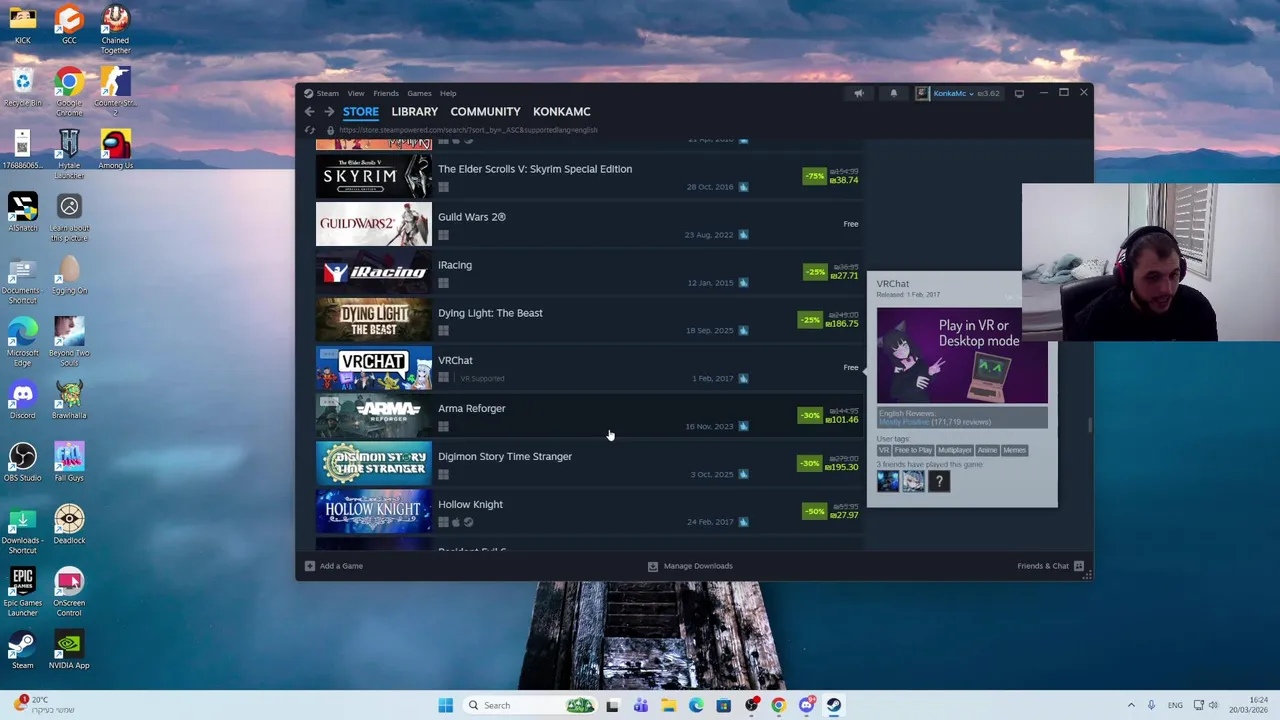Click Steam icon in taskbar
Screen dimensions: 1280x720
pos(833,705)
